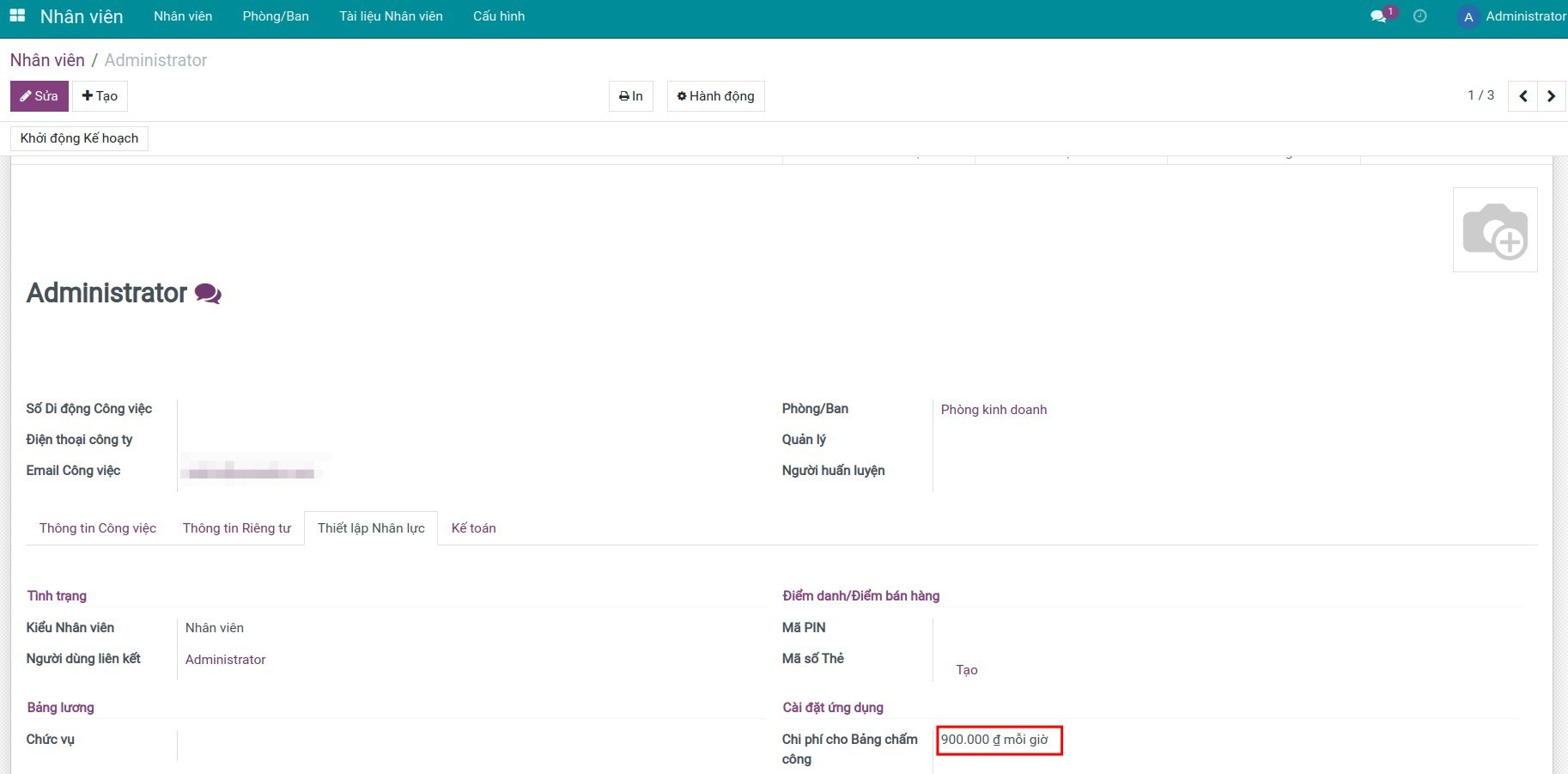Screen dimensions: 1568x774
Task: Go to next employee record arrow
Action: click(1551, 96)
